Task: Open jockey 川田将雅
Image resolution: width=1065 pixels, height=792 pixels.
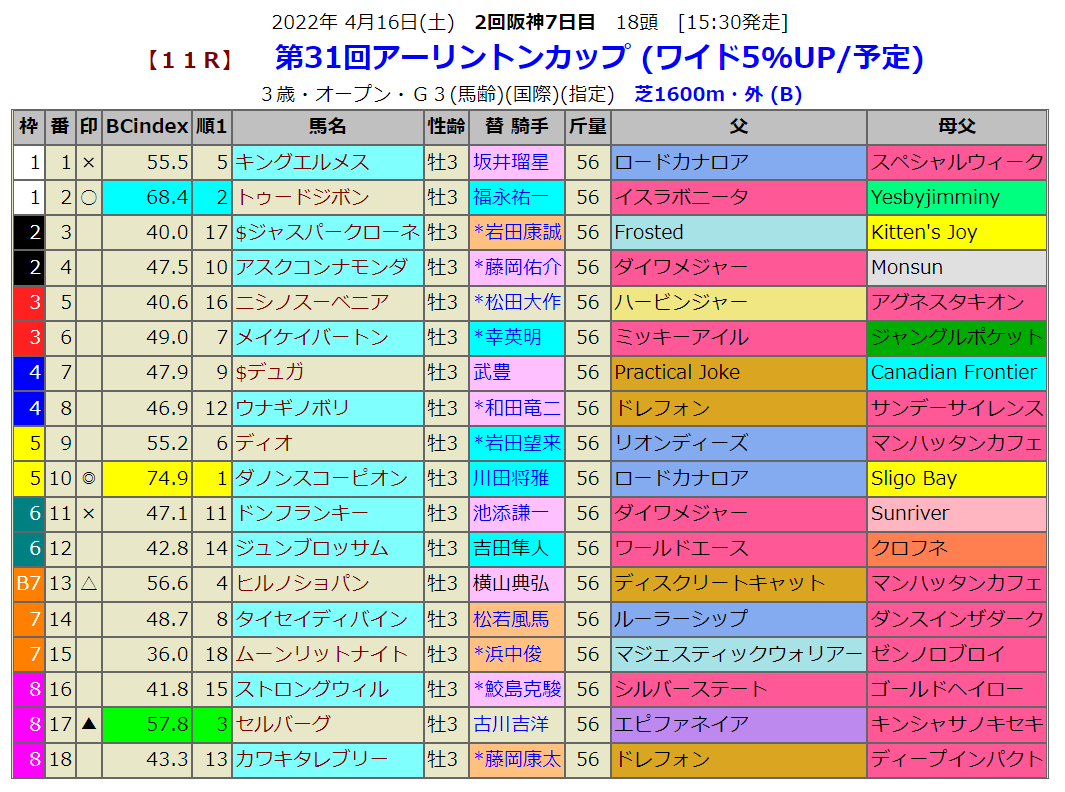Action: (511, 478)
